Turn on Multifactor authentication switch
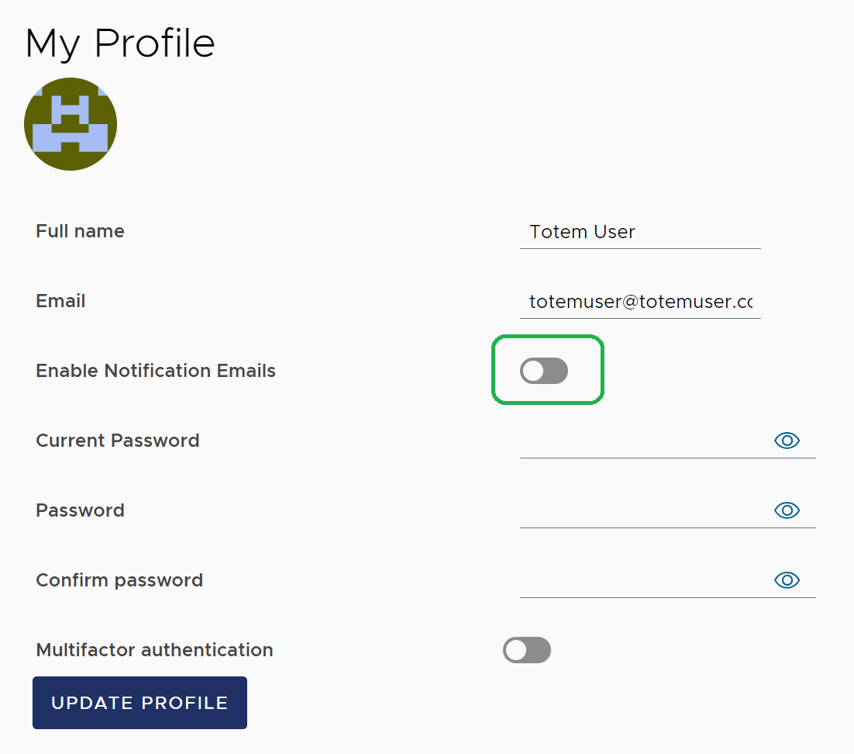 click(x=527, y=651)
